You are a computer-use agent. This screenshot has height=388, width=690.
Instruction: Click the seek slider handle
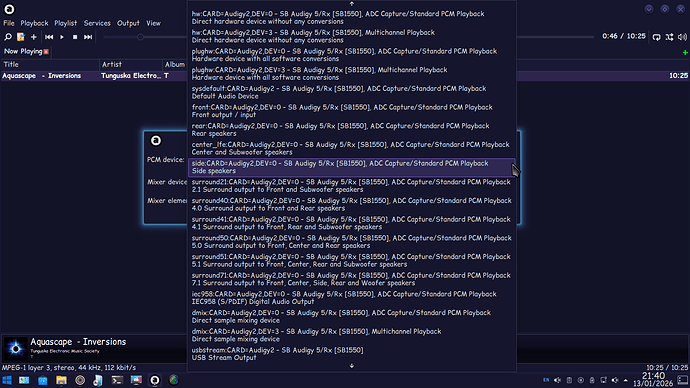point(140,37)
